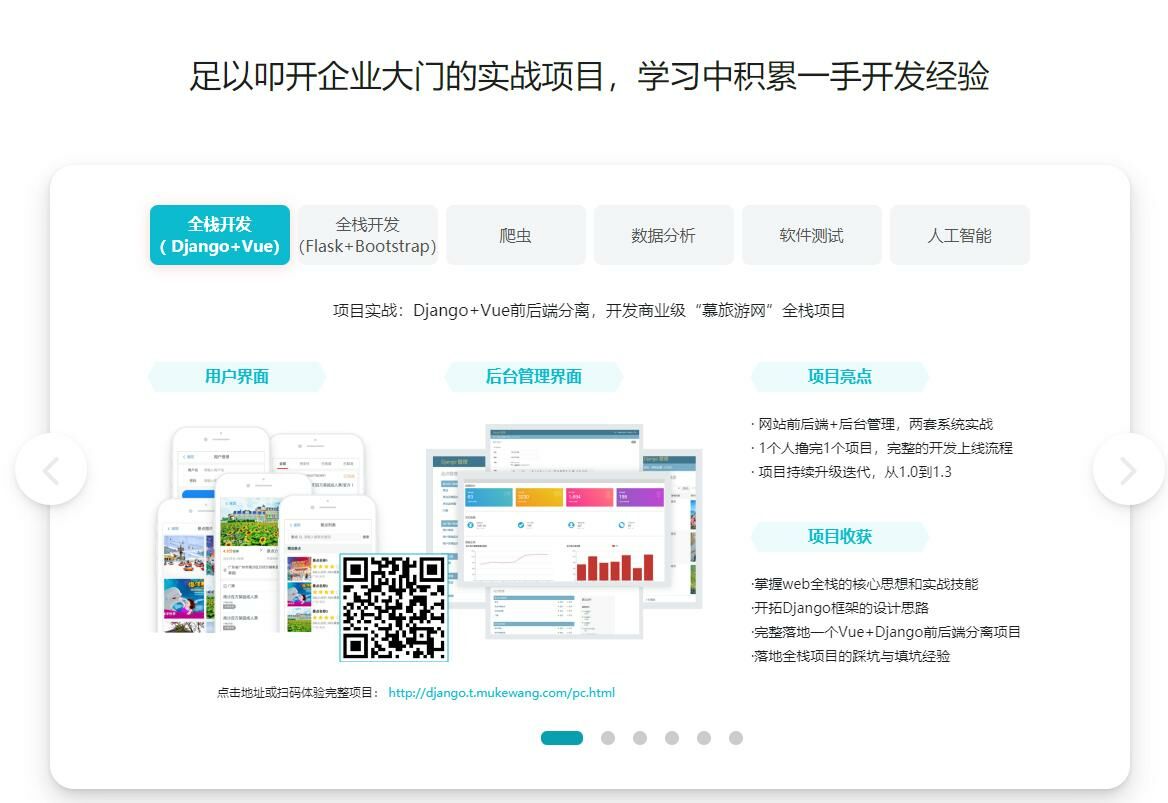Viewport: 1168px width, 803px height.
Task: Open the 人工智能 tab
Action: tap(959, 235)
